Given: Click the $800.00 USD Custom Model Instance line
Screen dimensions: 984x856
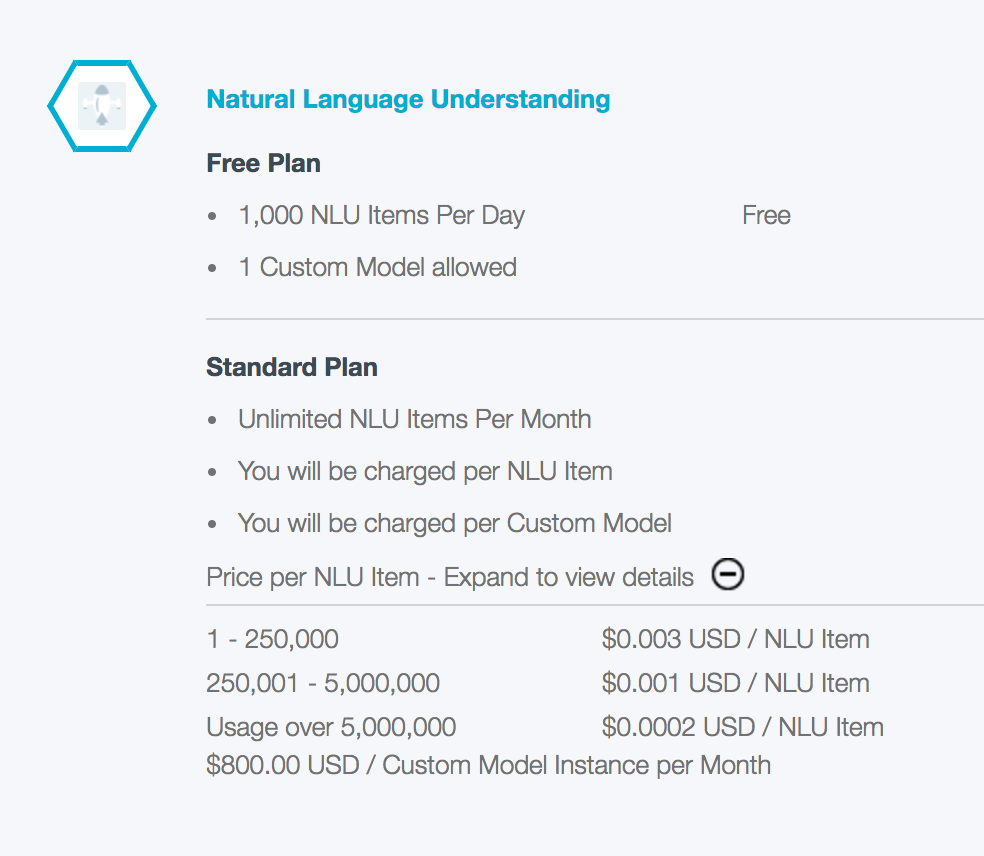Looking at the screenshot, I should click(488, 765).
